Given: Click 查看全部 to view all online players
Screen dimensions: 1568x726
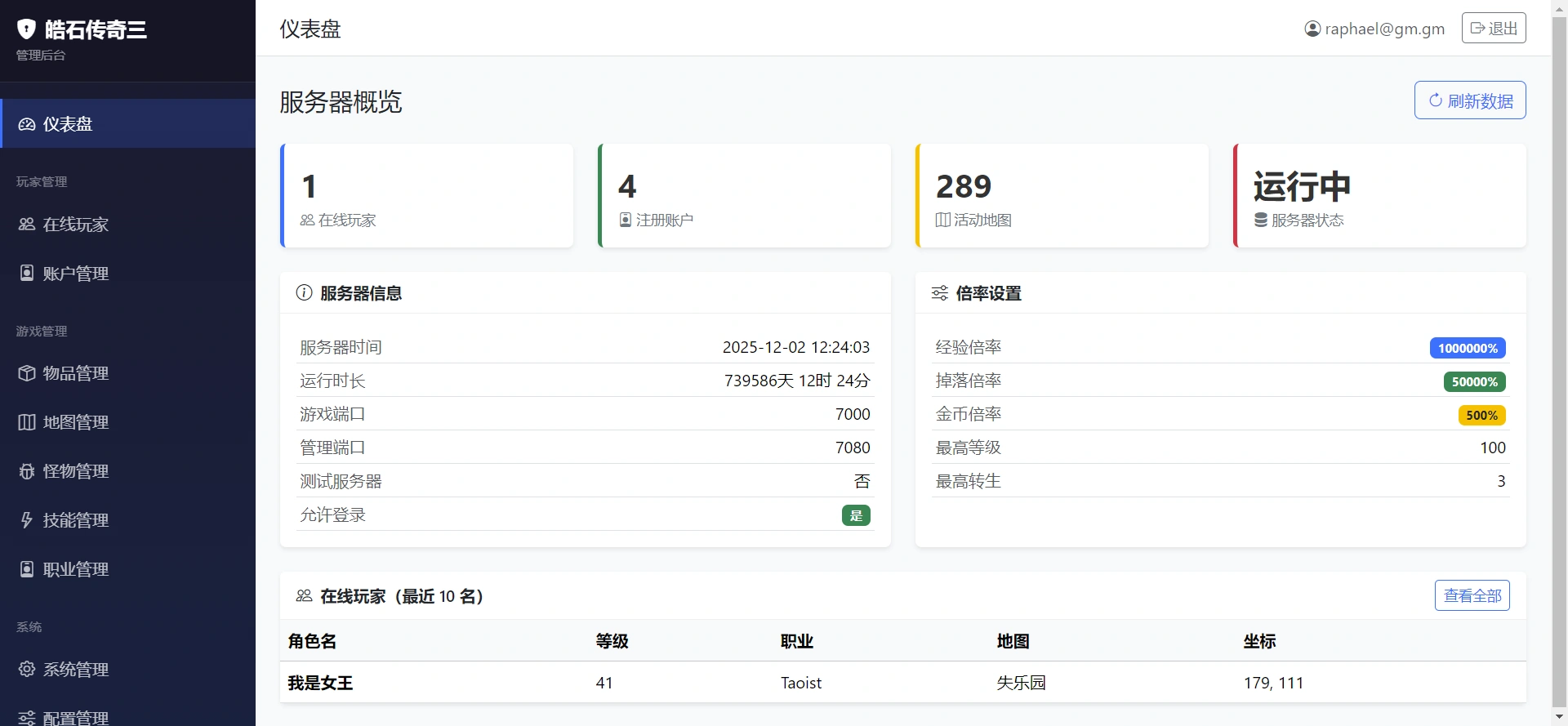Looking at the screenshot, I should [x=1472, y=596].
